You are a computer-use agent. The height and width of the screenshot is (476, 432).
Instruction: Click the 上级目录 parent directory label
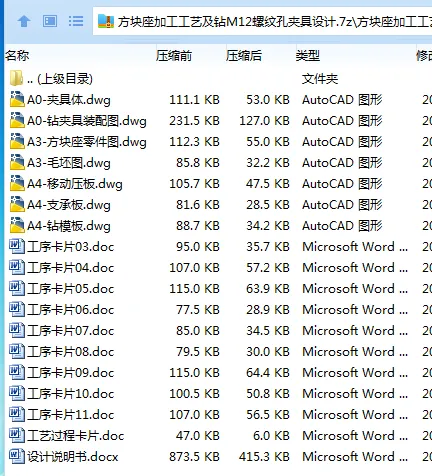click(x=60, y=79)
